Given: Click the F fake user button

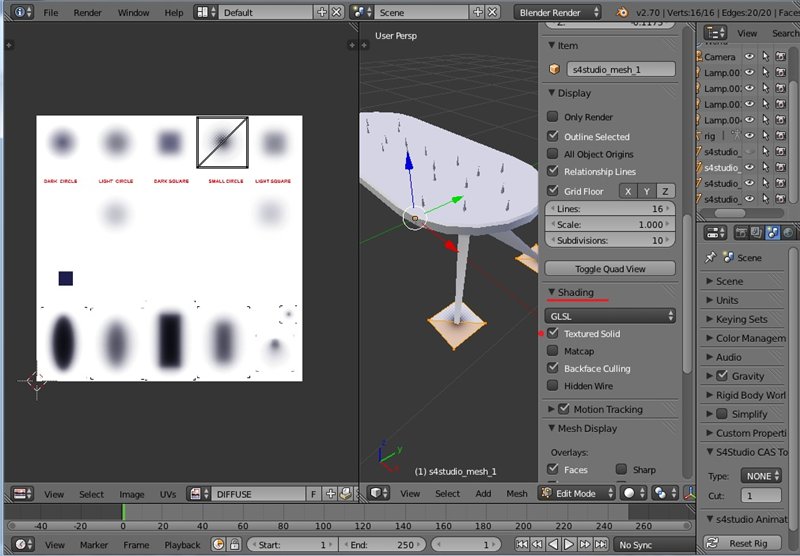Looking at the screenshot, I should click(314, 494).
